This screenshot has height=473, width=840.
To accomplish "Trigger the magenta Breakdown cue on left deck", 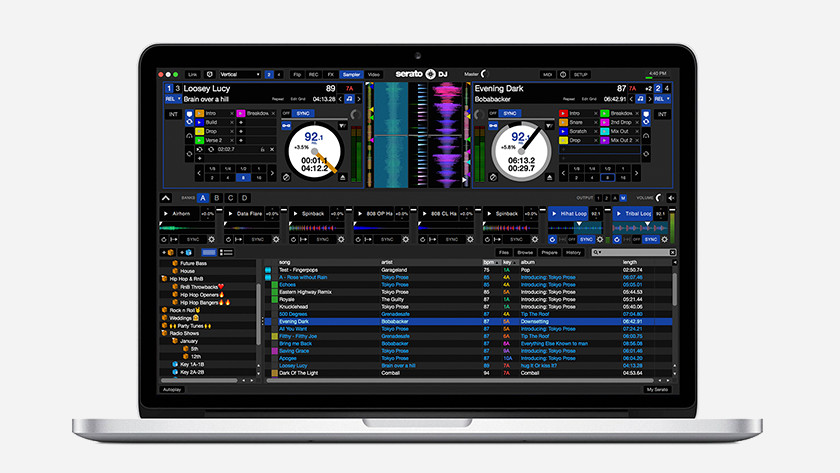I will (241, 114).
